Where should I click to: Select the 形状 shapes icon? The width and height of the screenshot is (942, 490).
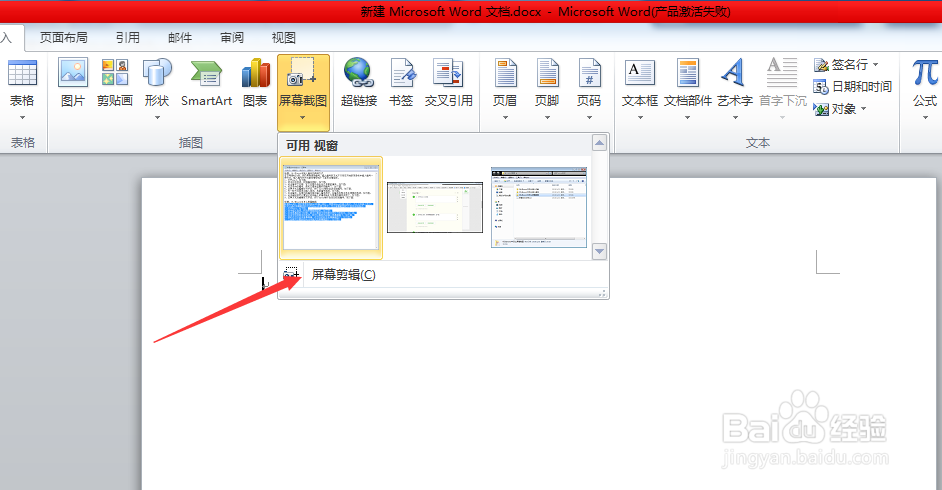point(157,73)
